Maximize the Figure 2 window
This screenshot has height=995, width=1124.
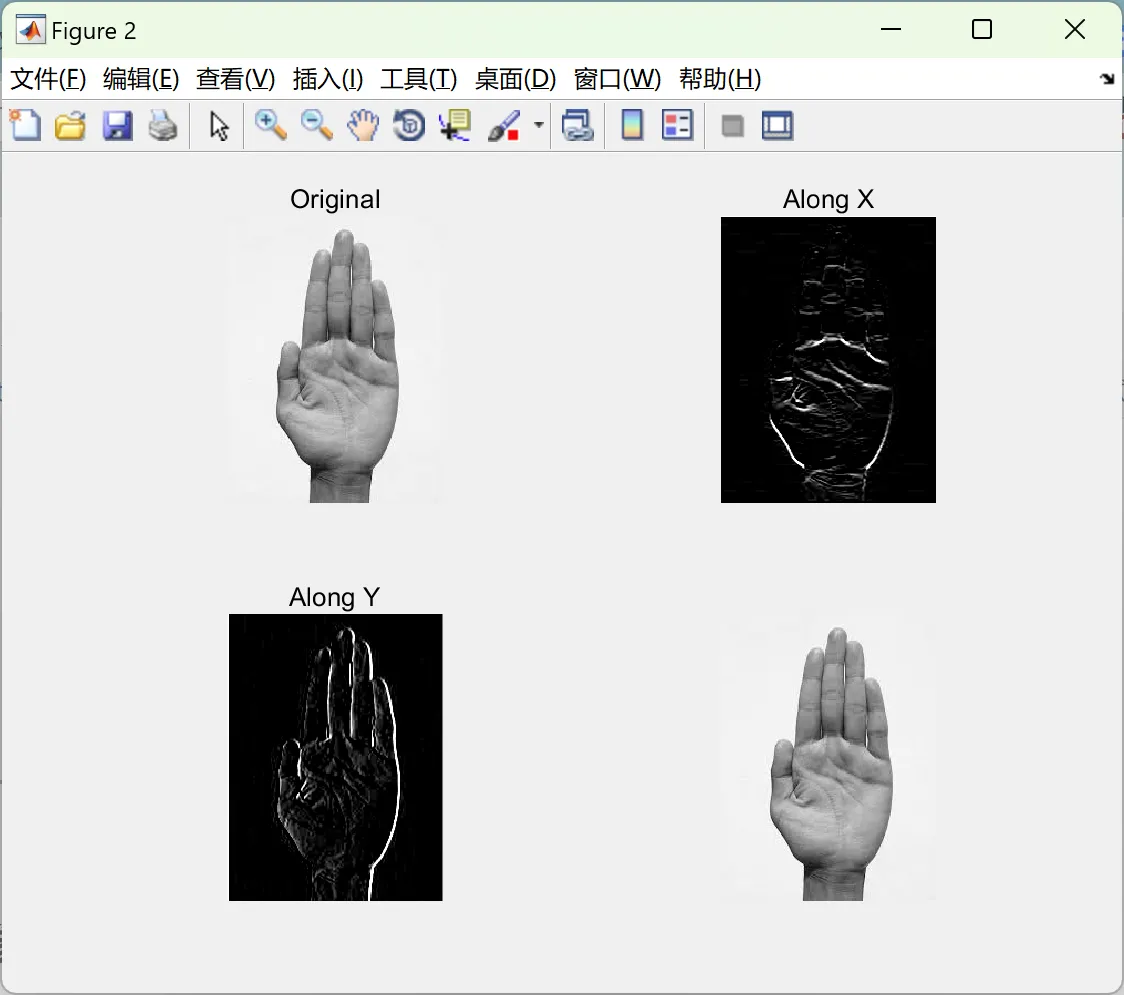[x=982, y=29]
